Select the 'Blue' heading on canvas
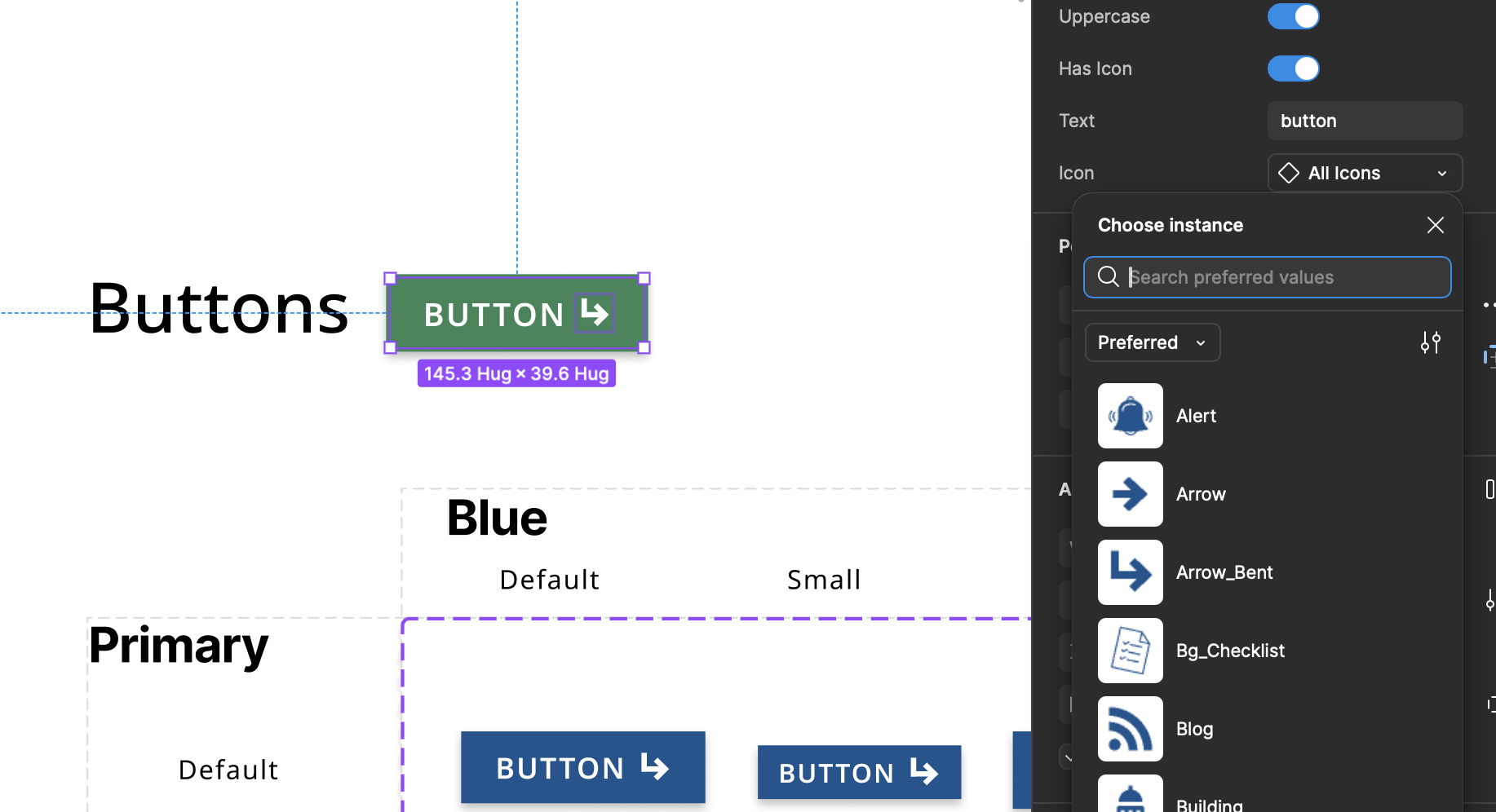 [497, 518]
